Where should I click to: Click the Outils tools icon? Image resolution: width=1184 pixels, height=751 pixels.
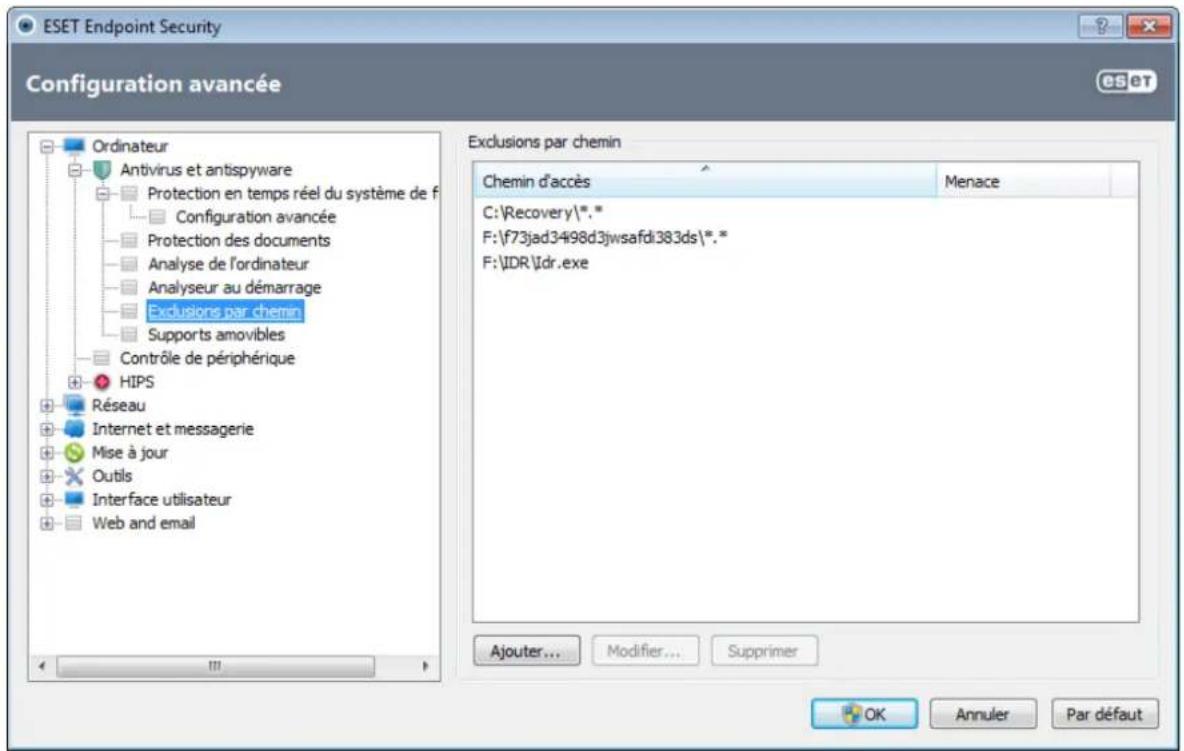(74, 476)
